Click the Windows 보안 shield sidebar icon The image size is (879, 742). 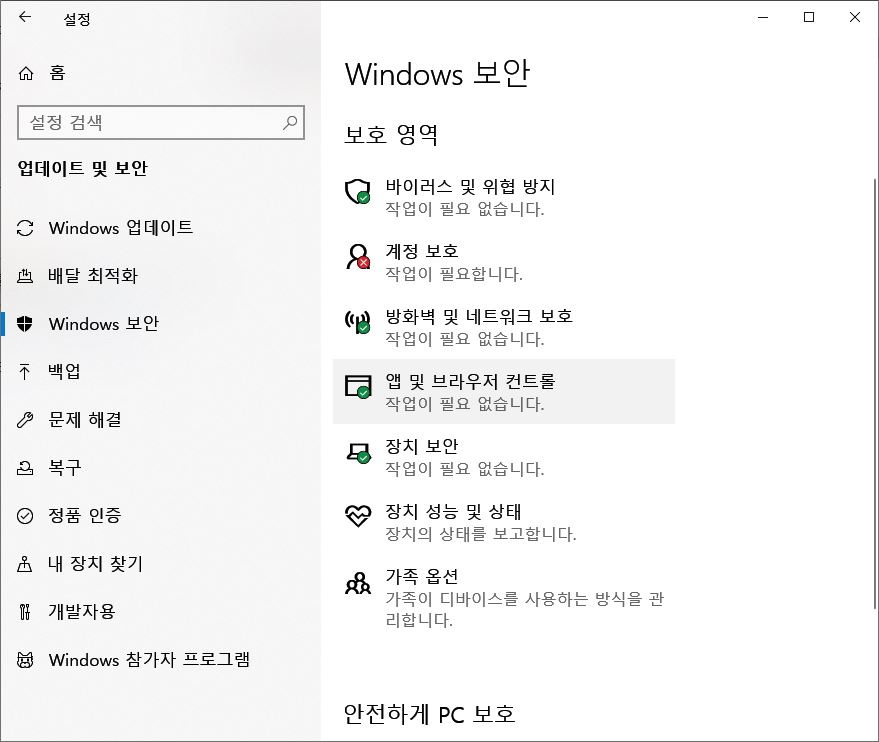coord(25,324)
